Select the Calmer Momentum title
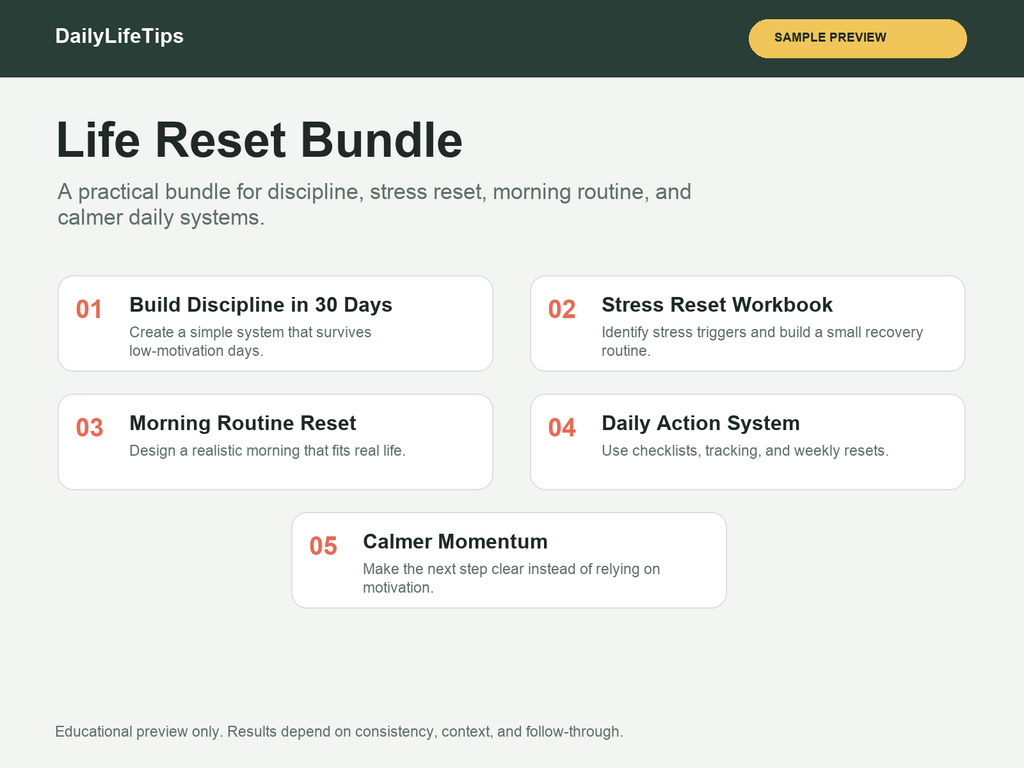The height and width of the screenshot is (768, 1024). [x=455, y=541]
